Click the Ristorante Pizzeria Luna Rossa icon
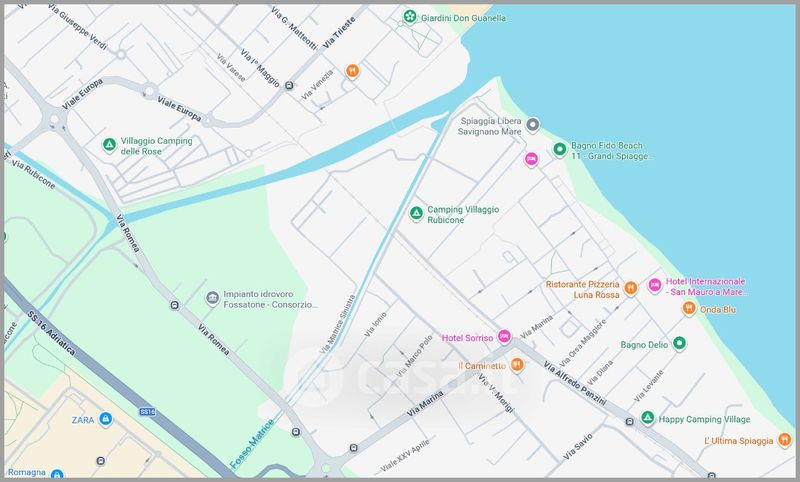Viewport: 800px width, 482px height. [x=632, y=289]
